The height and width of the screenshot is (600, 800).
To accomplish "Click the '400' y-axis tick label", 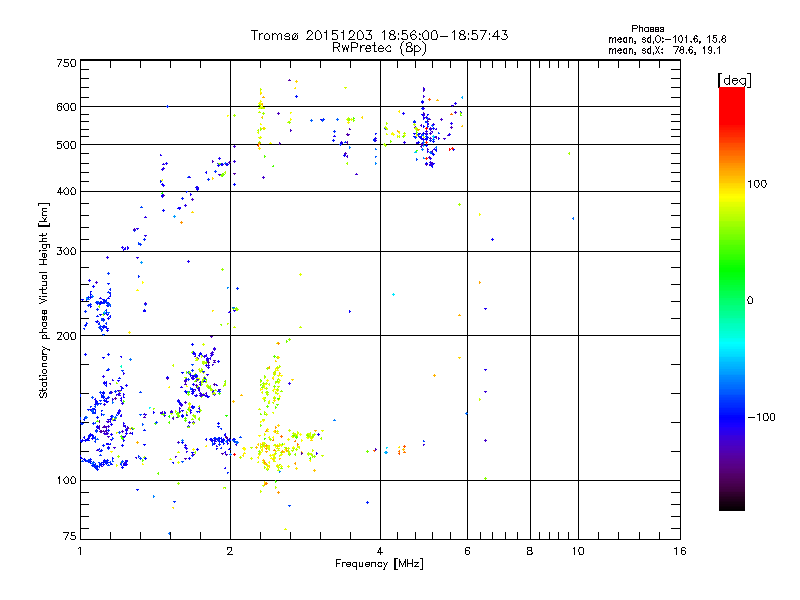I will tap(66, 192).
